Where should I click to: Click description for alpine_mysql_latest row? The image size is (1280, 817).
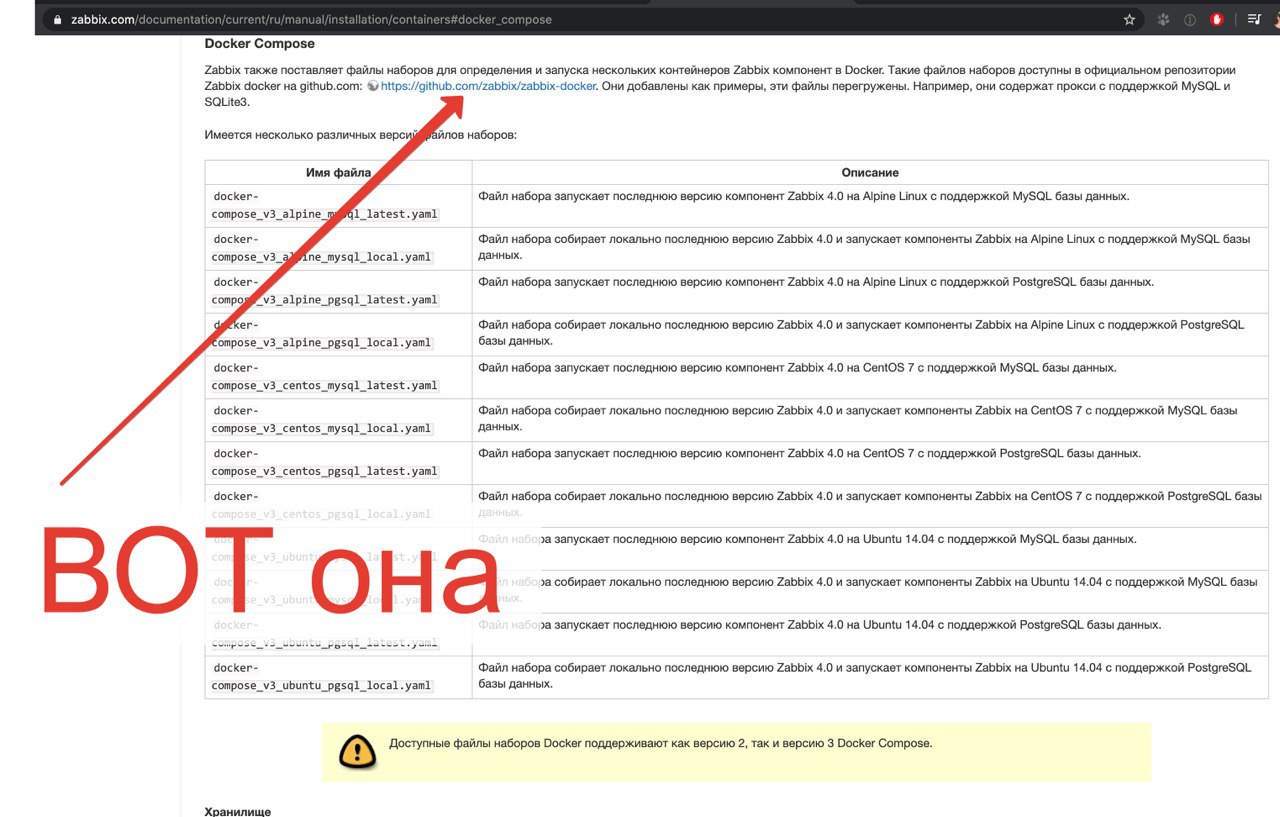coord(803,196)
